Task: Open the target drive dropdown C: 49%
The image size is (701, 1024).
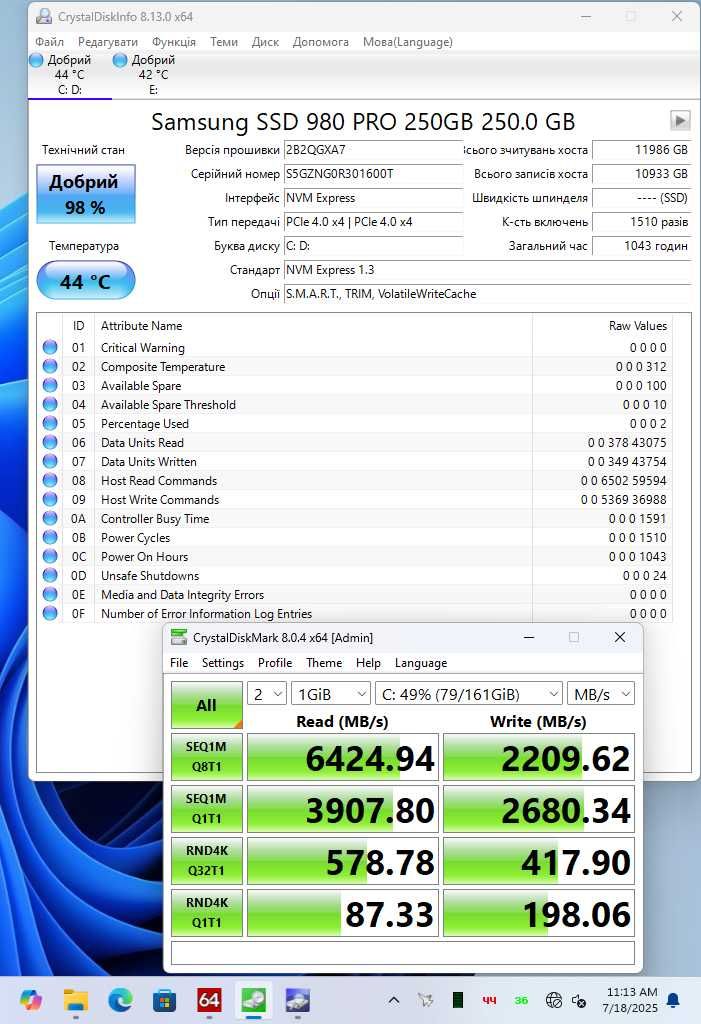Action: tap(468, 694)
